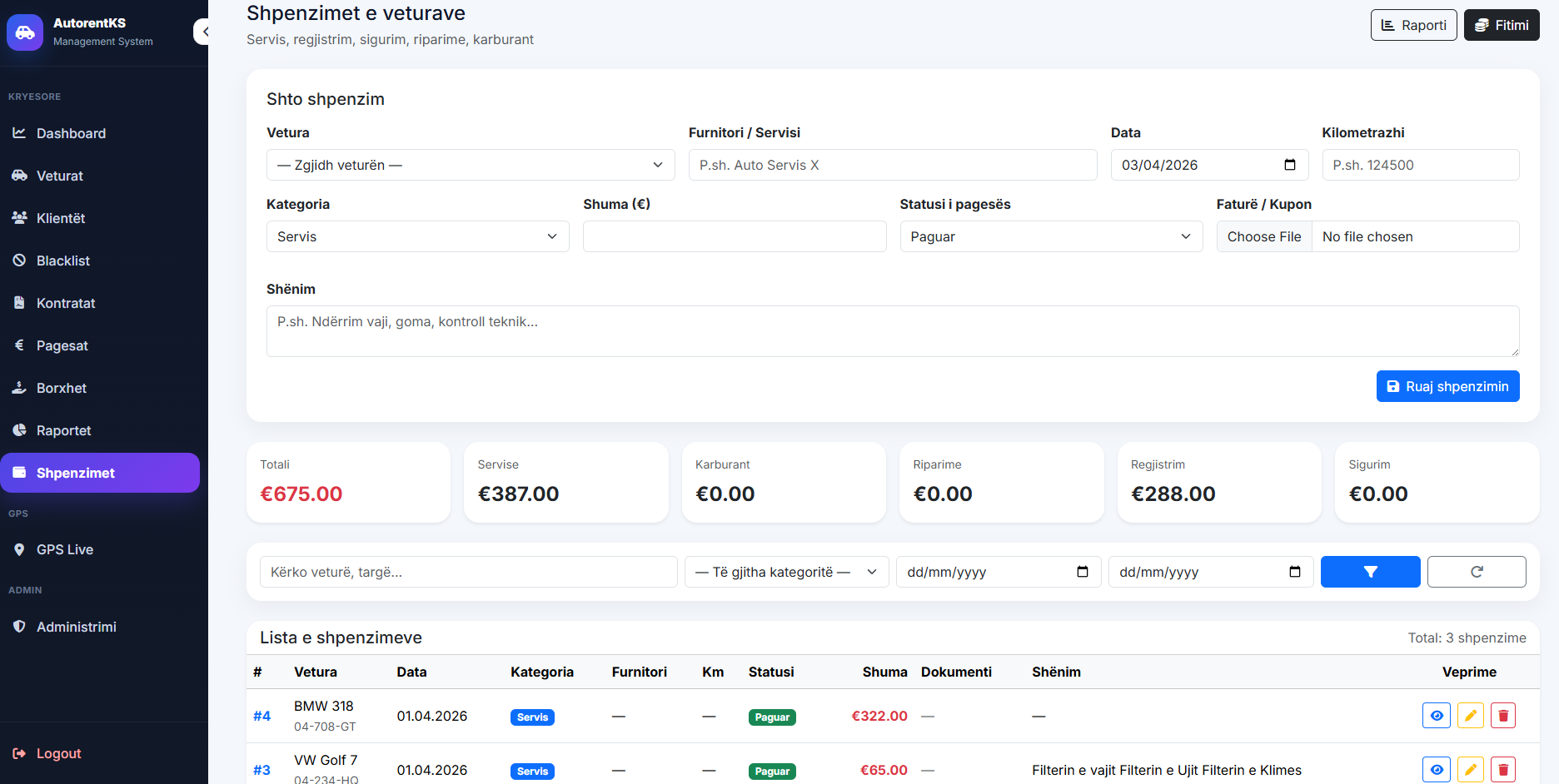Screen dimensions: 1559x784
Task: Click the Karburant €0.00 card
Action: 784,483
